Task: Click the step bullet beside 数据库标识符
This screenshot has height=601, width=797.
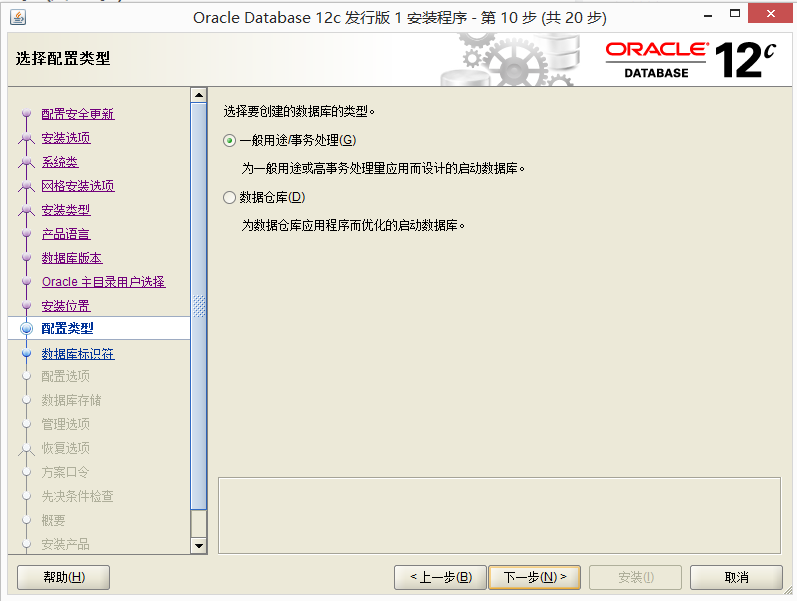Action: [26, 353]
